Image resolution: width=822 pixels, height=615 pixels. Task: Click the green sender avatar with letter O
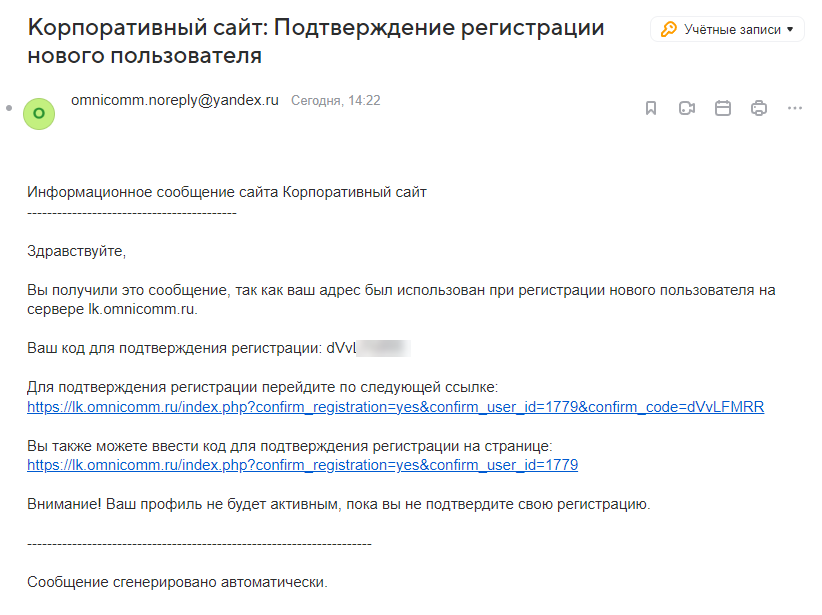click(x=39, y=114)
